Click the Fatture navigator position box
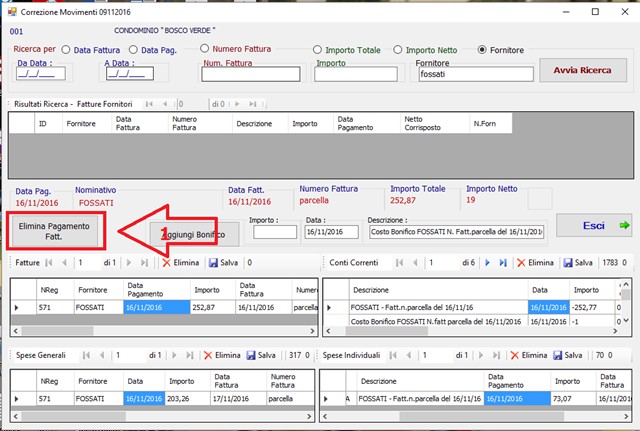The image size is (640, 431). tap(87, 263)
